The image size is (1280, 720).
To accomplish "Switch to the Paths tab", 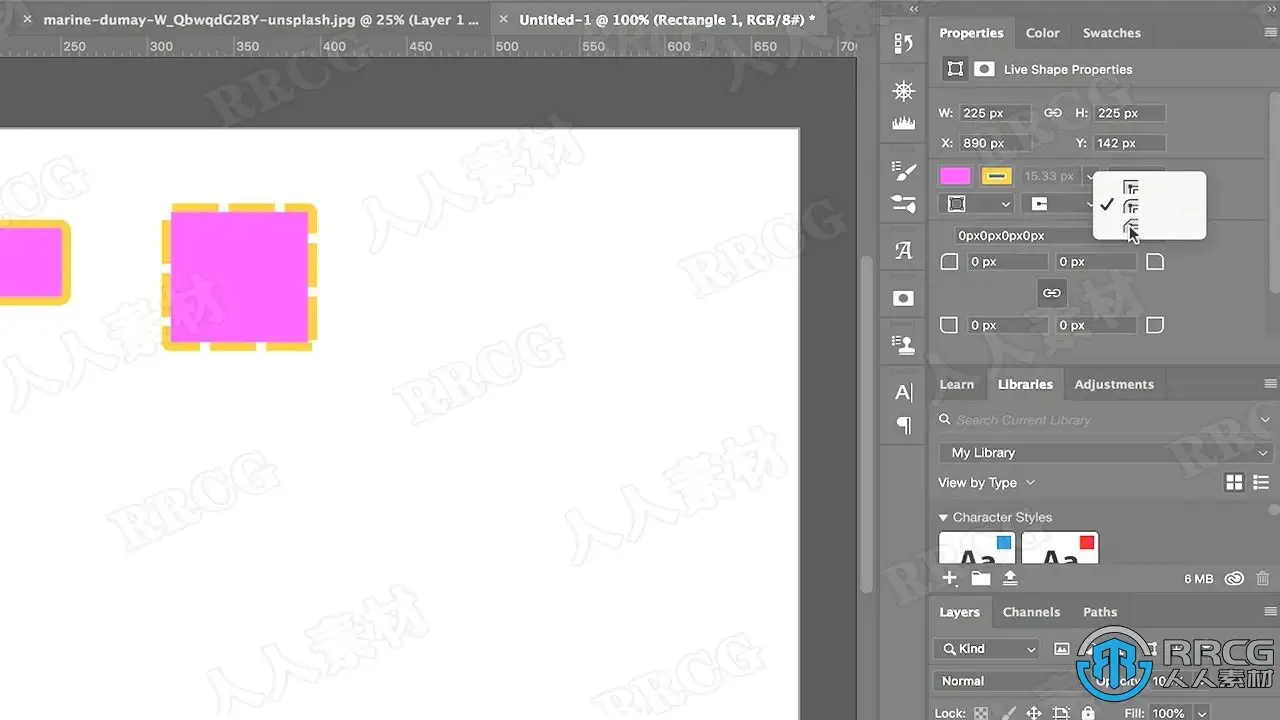I will (x=1100, y=612).
